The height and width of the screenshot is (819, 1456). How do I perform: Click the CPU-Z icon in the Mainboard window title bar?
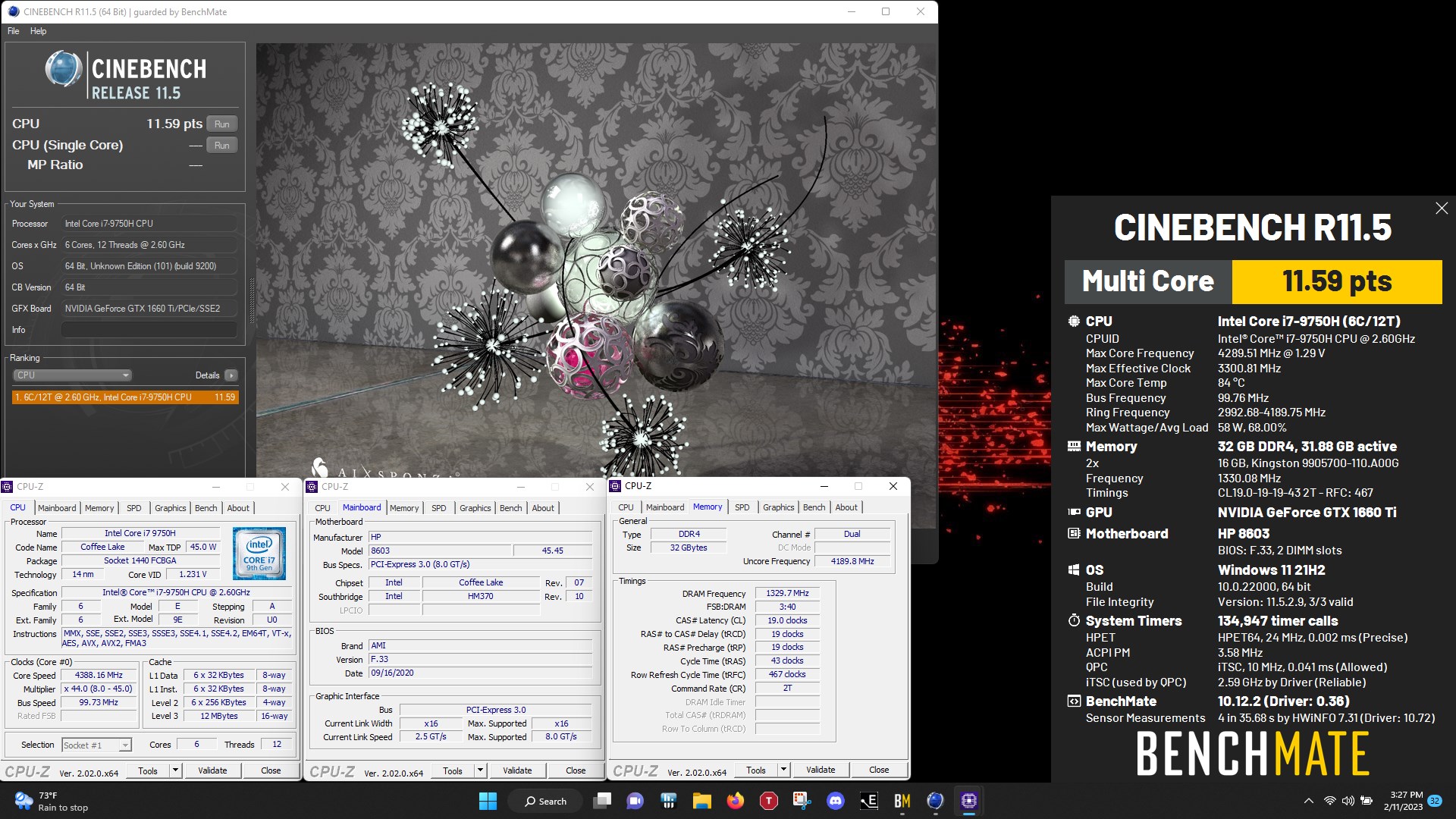[312, 487]
